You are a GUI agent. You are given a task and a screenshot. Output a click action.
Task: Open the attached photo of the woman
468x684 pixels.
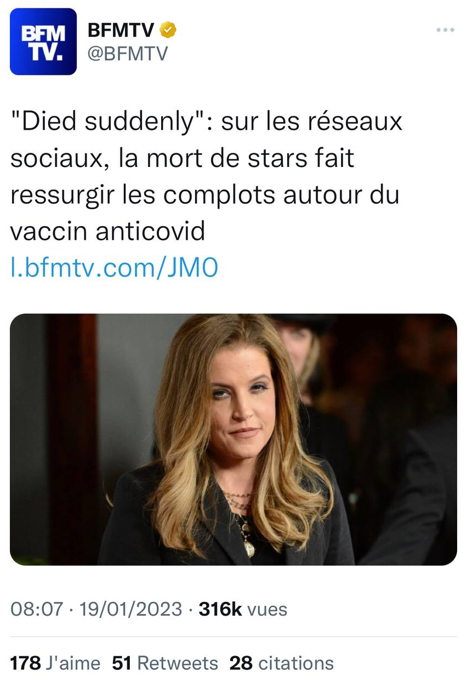[233, 439]
